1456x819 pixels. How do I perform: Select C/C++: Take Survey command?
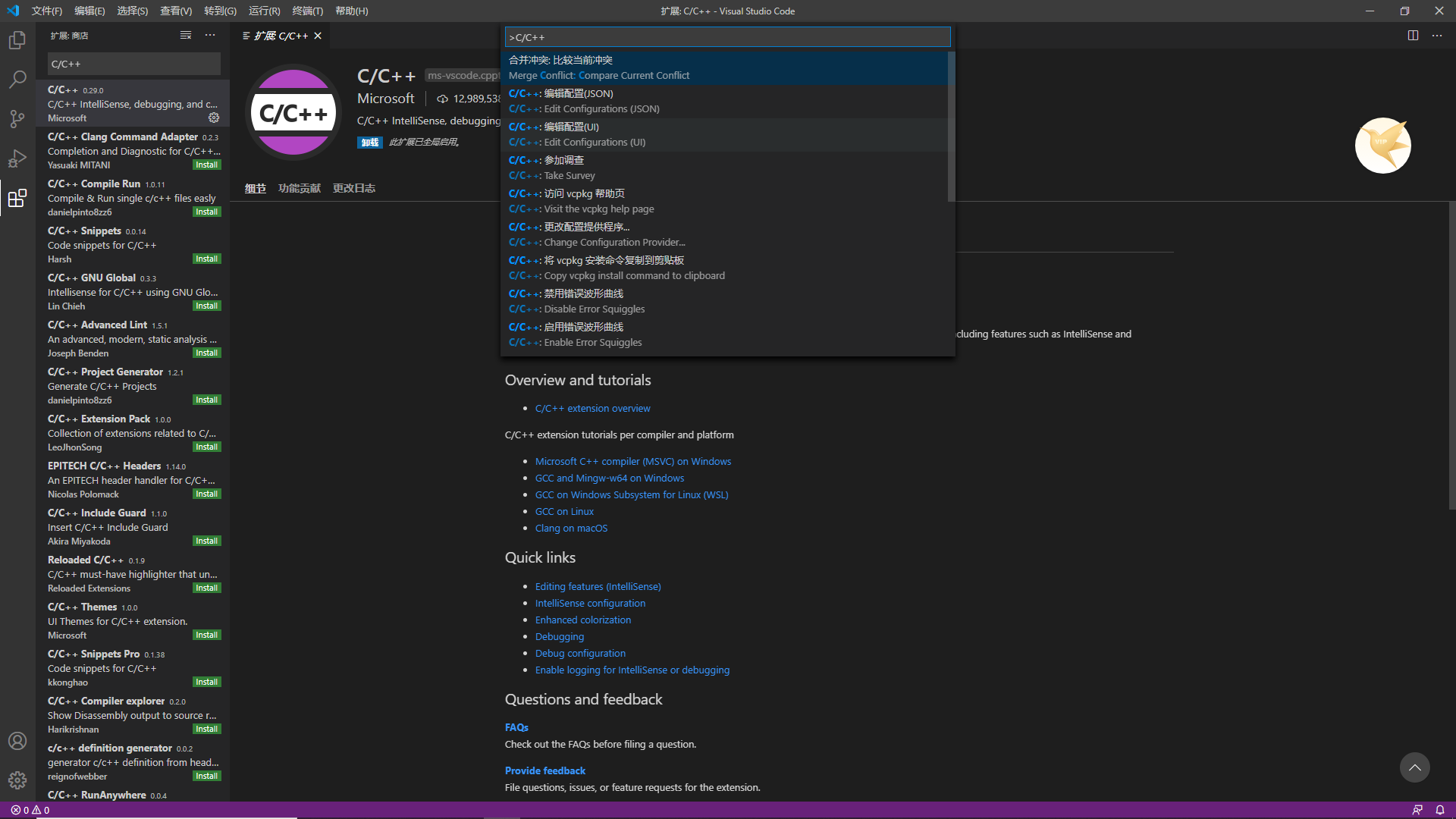click(724, 168)
